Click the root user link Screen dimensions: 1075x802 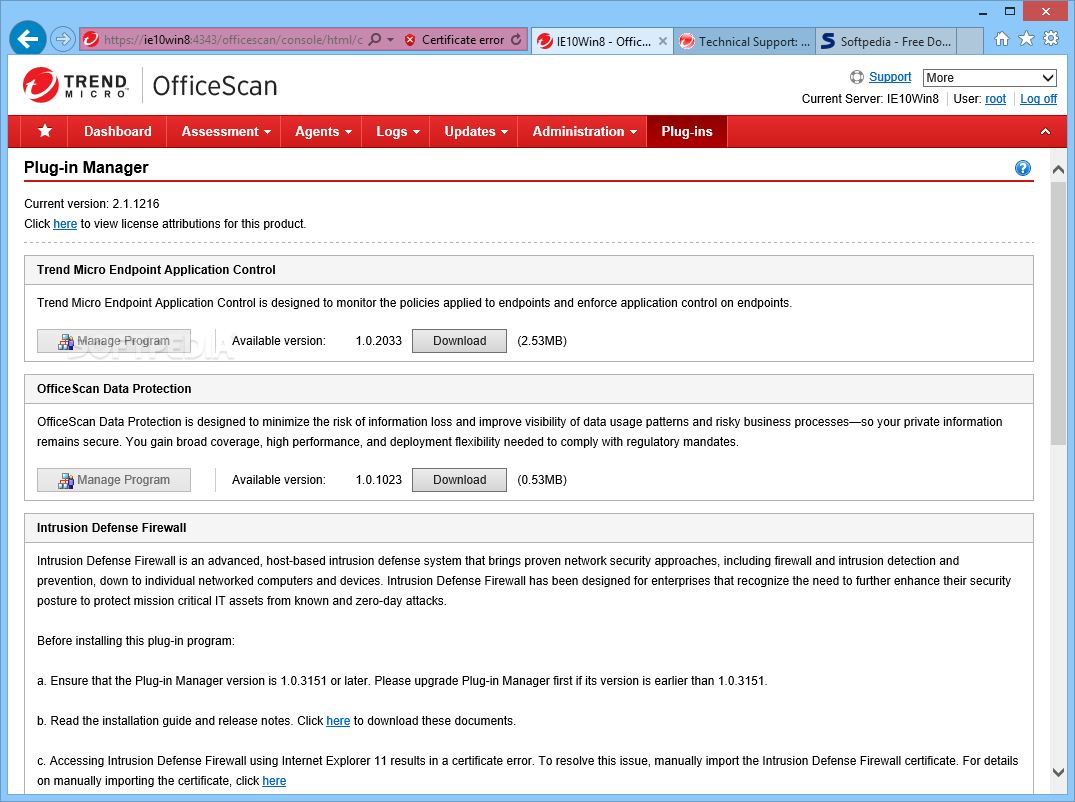[995, 99]
